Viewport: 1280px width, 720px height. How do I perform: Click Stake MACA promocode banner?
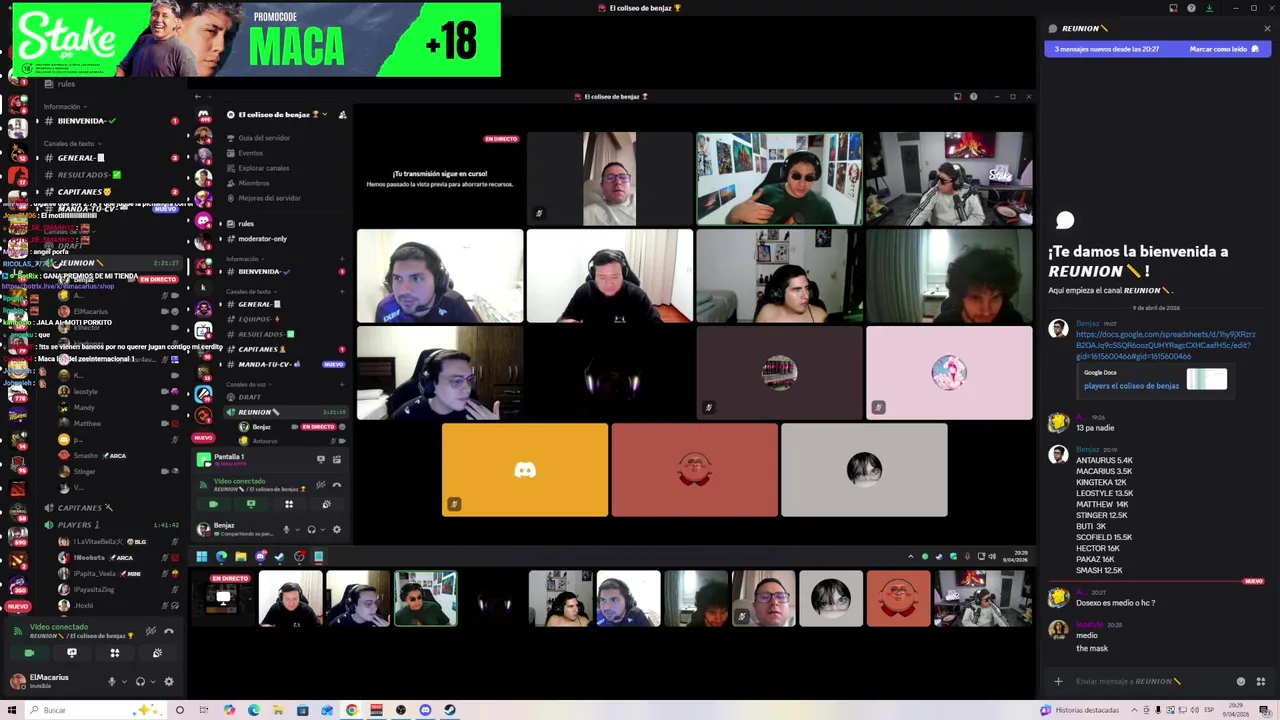click(257, 40)
